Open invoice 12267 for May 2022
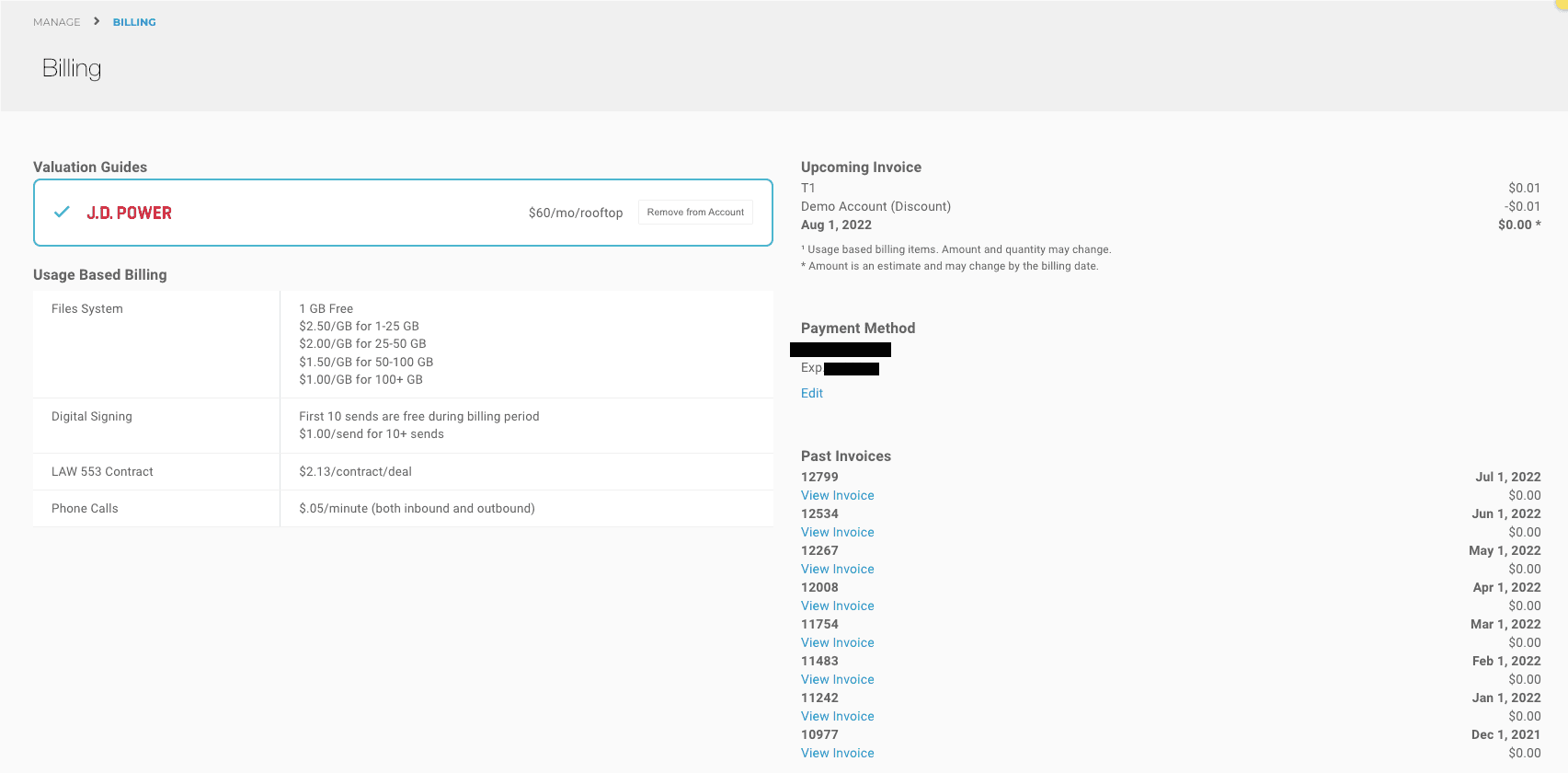 [837, 569]
